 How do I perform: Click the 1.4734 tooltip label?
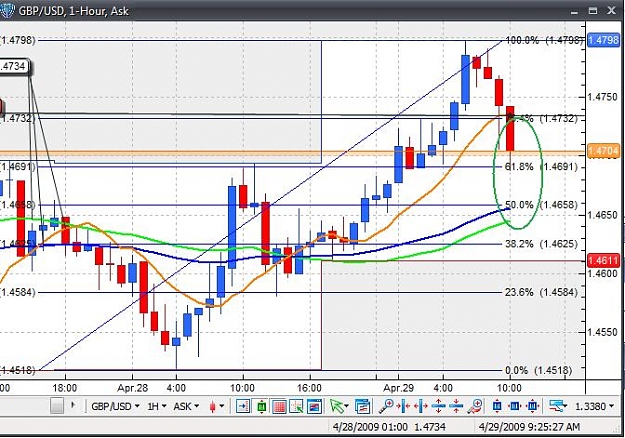14,66
